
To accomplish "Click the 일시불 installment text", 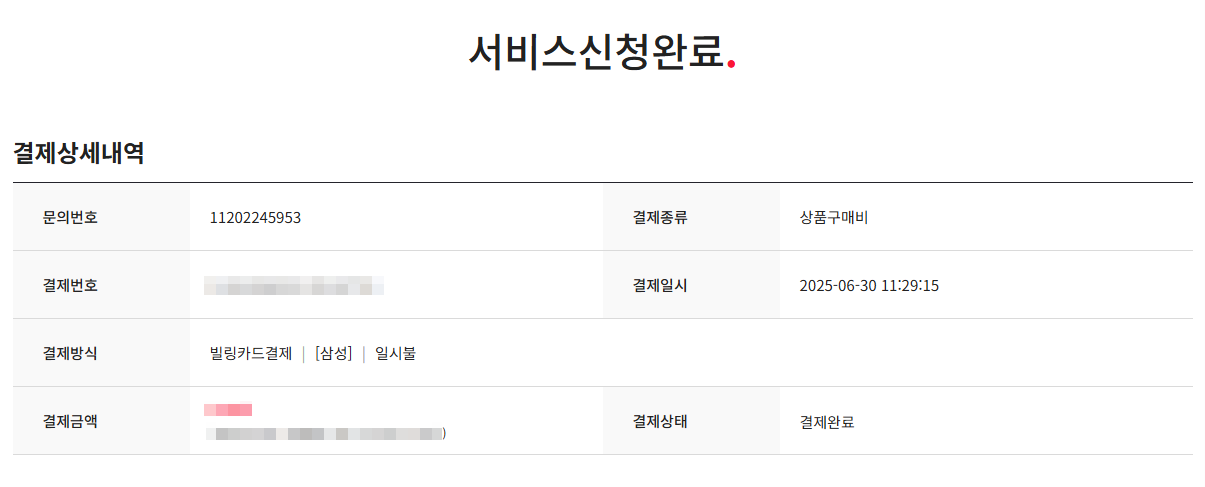I will [x=395, y=353].
